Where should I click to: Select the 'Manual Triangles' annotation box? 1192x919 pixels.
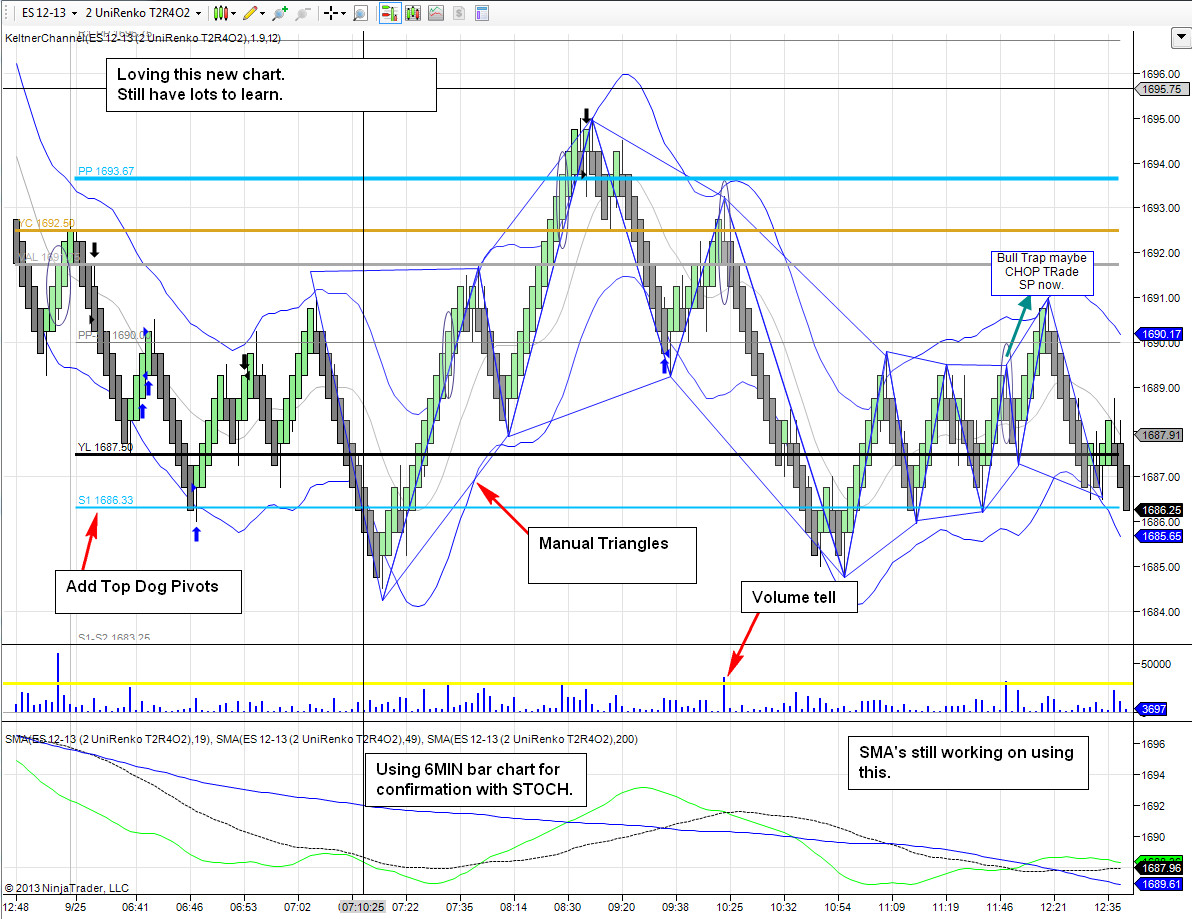(612, 555)
